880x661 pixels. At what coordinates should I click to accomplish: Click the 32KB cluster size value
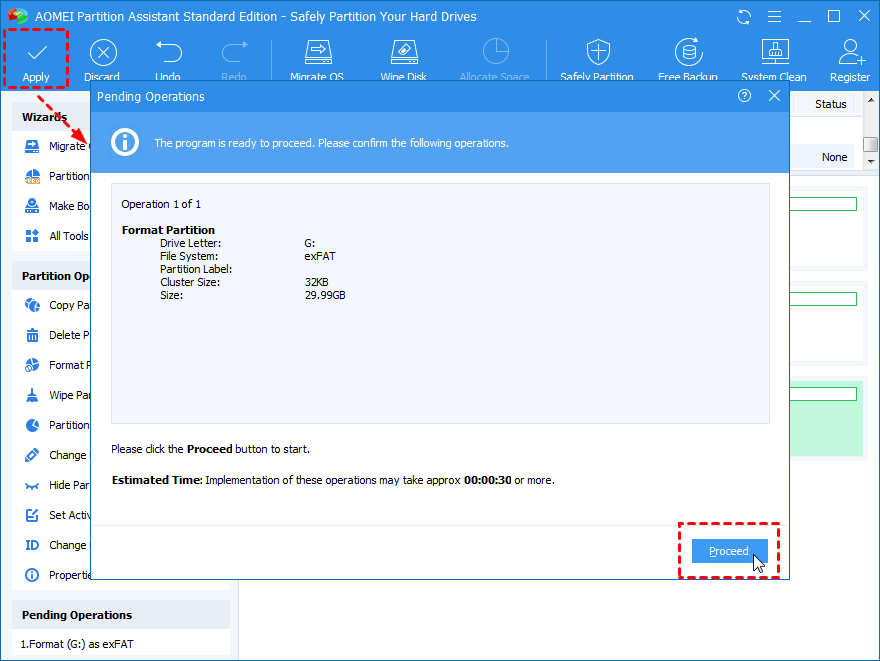click(317, 282)
